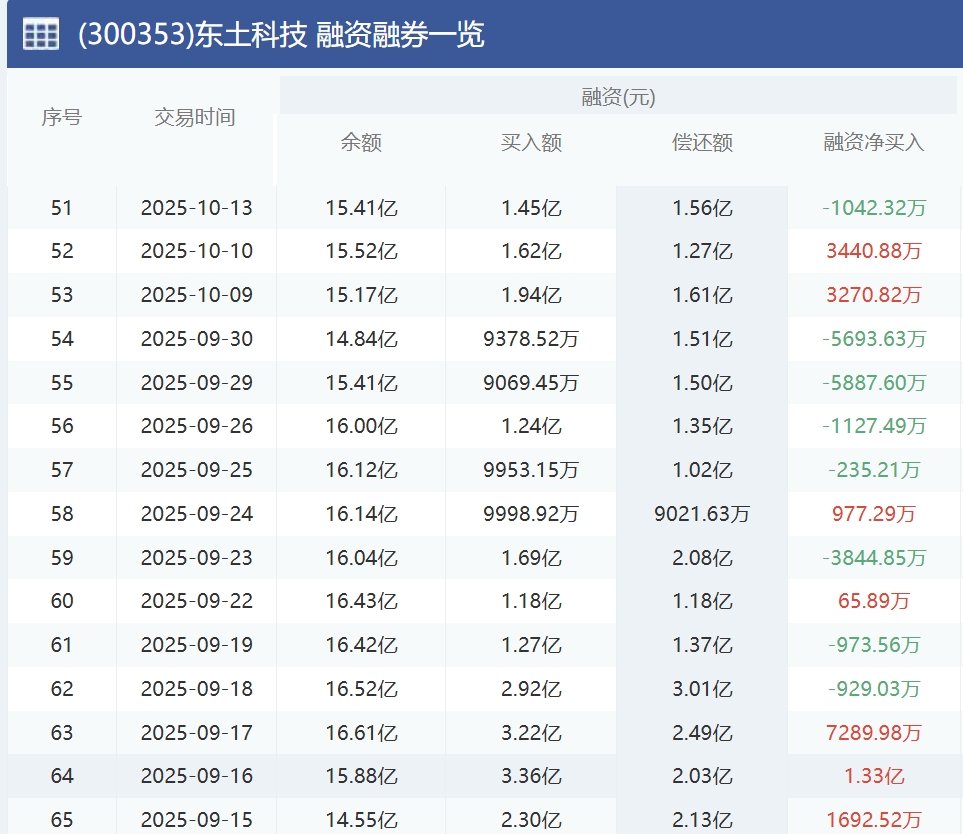Click balance cell 14.84亿
The height and width of the screenshot is (834, 963).
pos(361,338)
